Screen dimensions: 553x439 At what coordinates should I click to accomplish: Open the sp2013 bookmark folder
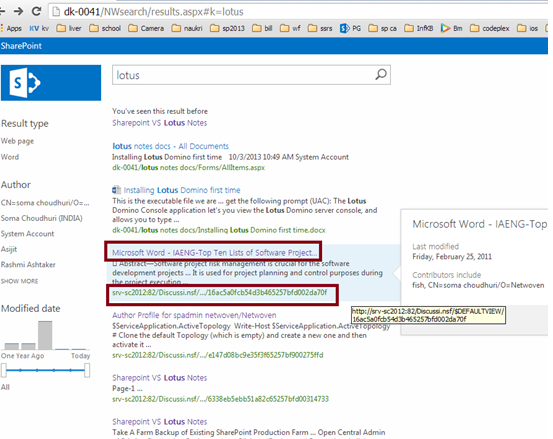coord(227,28)
